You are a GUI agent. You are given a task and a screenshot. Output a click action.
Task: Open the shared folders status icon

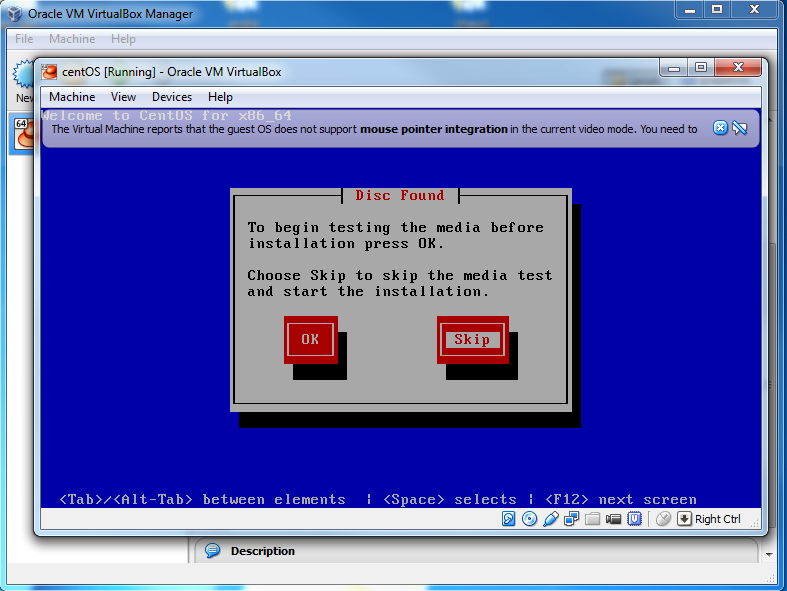coord(592,519)
